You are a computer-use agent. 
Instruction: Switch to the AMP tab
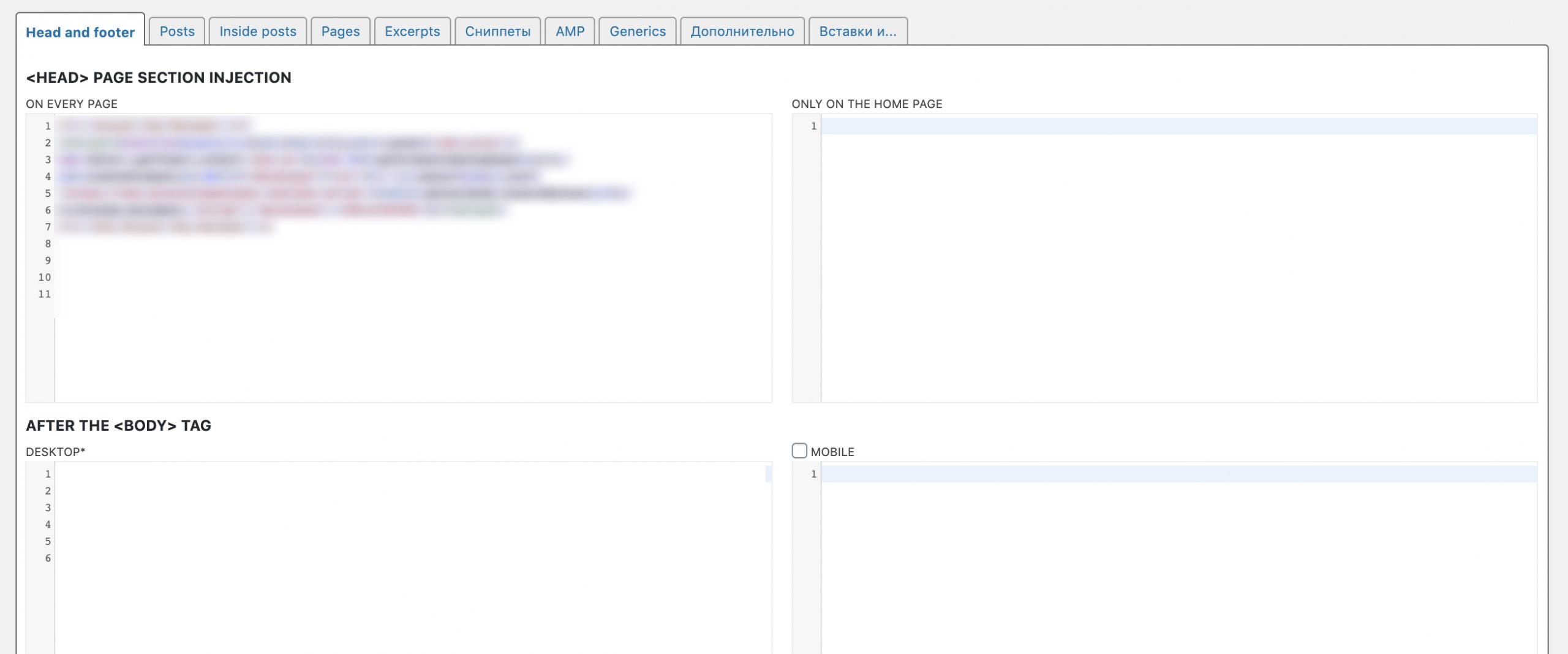[570, 31]
